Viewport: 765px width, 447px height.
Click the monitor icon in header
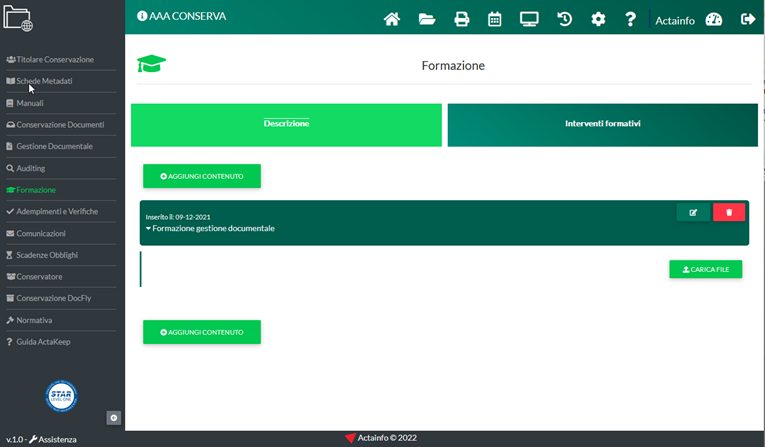coord(529,19)
